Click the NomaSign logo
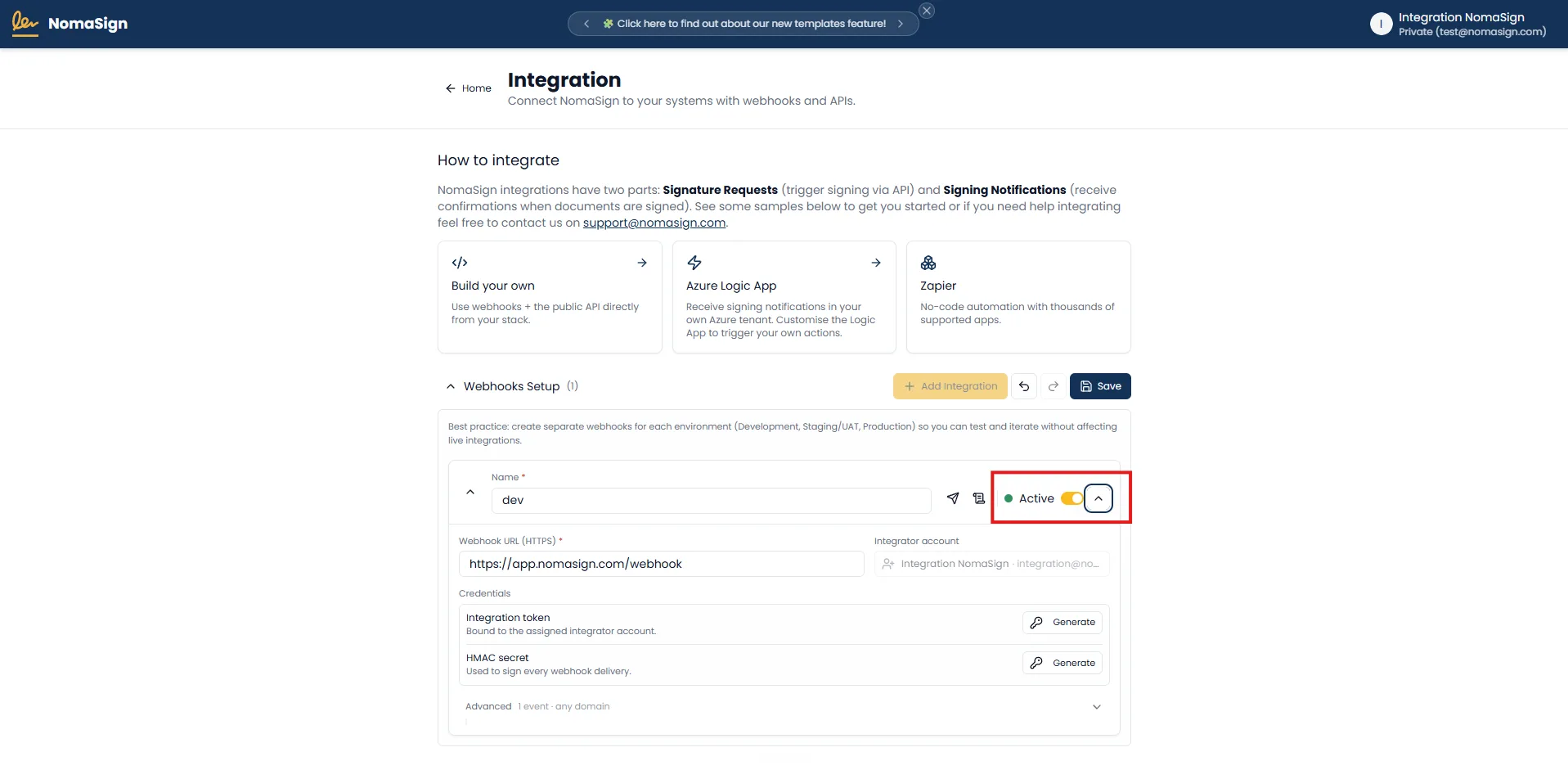This screenshot has width=1568, height=770. [70, 24]
